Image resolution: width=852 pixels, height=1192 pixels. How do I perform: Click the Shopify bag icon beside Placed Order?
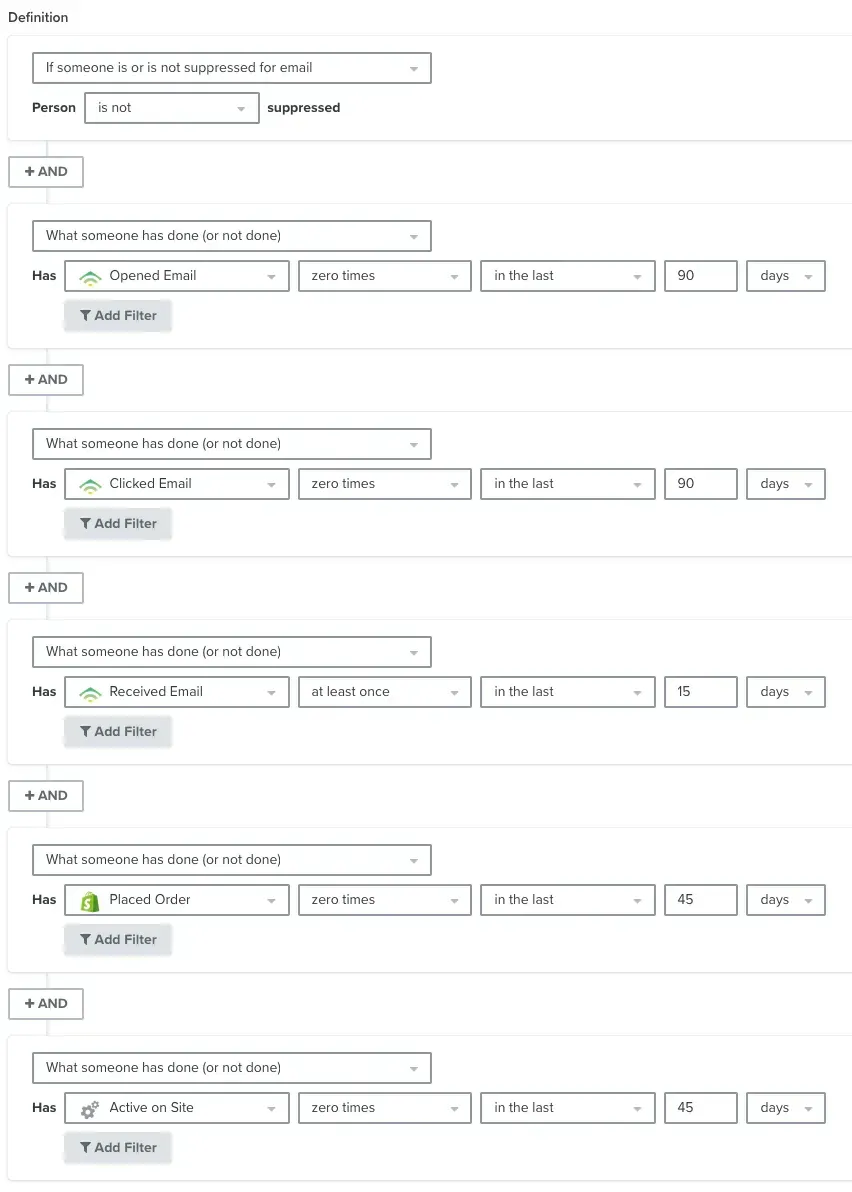[90, 900]
